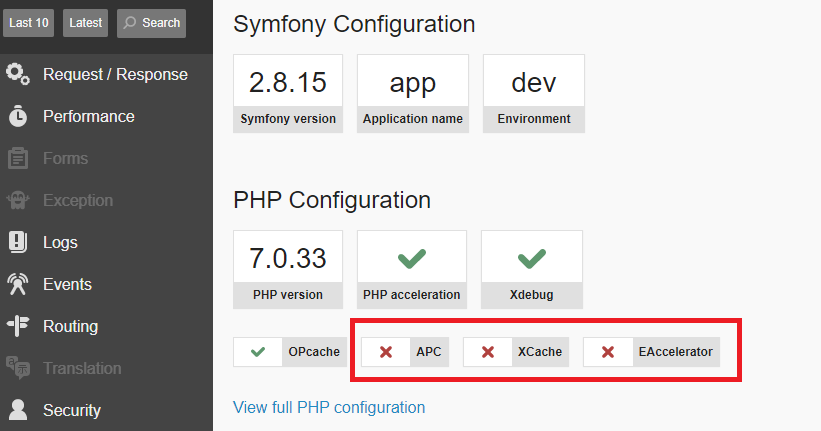Open the Last 10 profiles list
This screenshot has width=821, height=431.
(28, 23)
